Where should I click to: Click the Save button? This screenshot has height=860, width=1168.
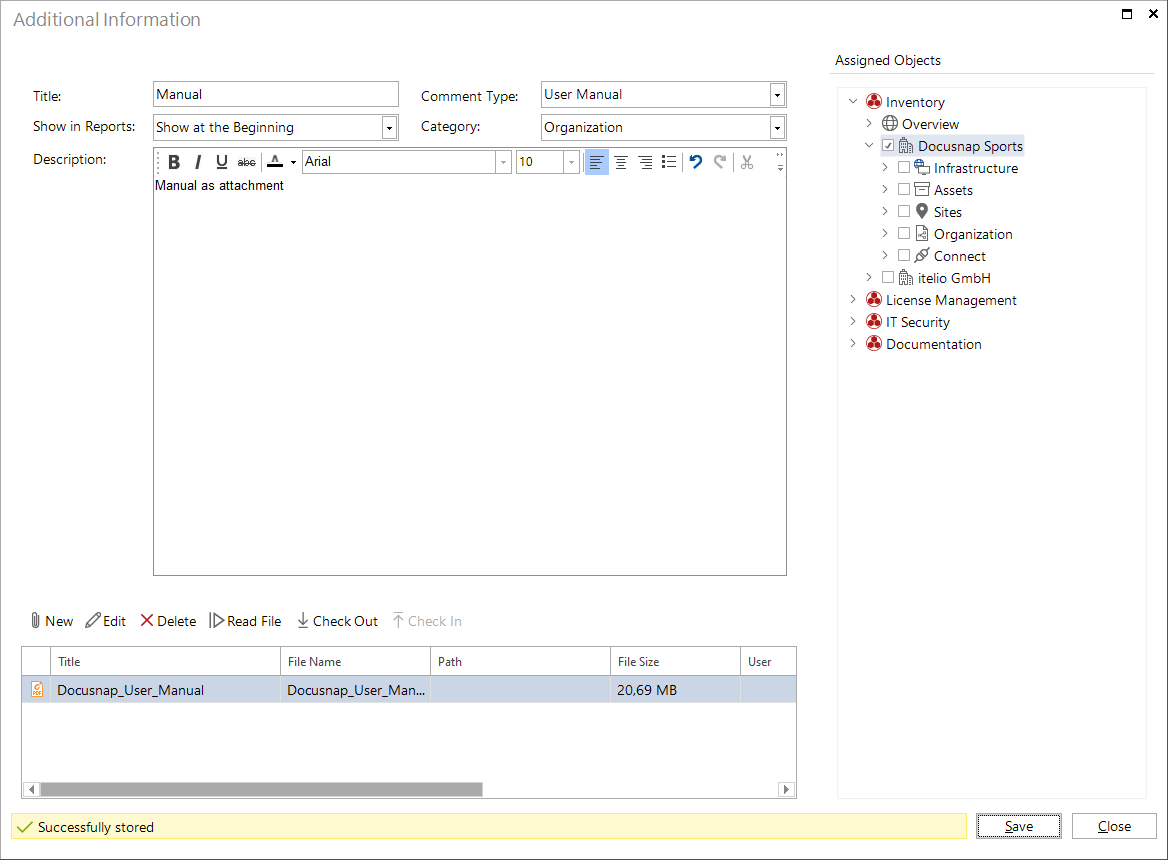(x=1018, y=826)
